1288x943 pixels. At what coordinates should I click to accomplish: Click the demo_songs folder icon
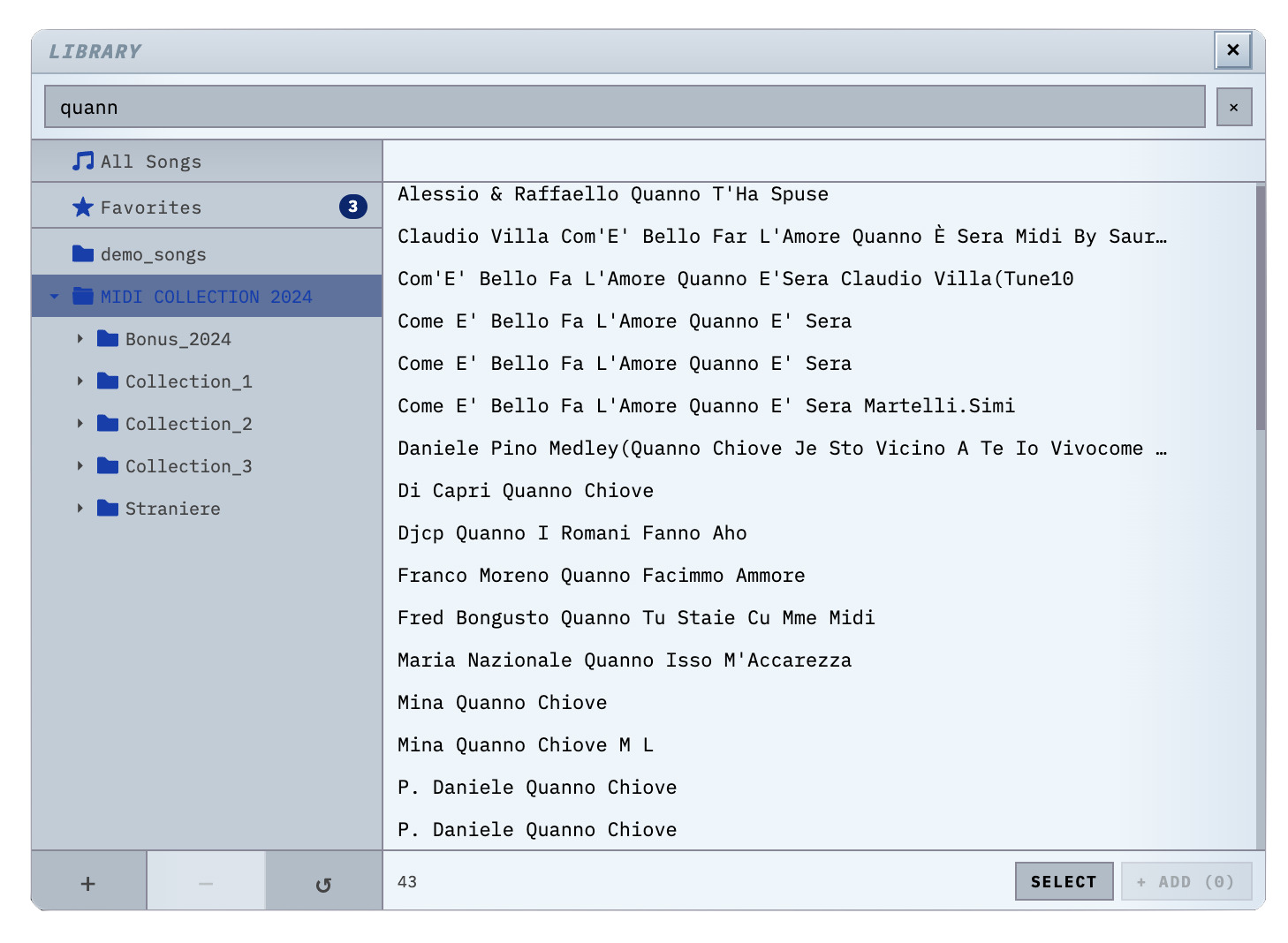[83, 253]
